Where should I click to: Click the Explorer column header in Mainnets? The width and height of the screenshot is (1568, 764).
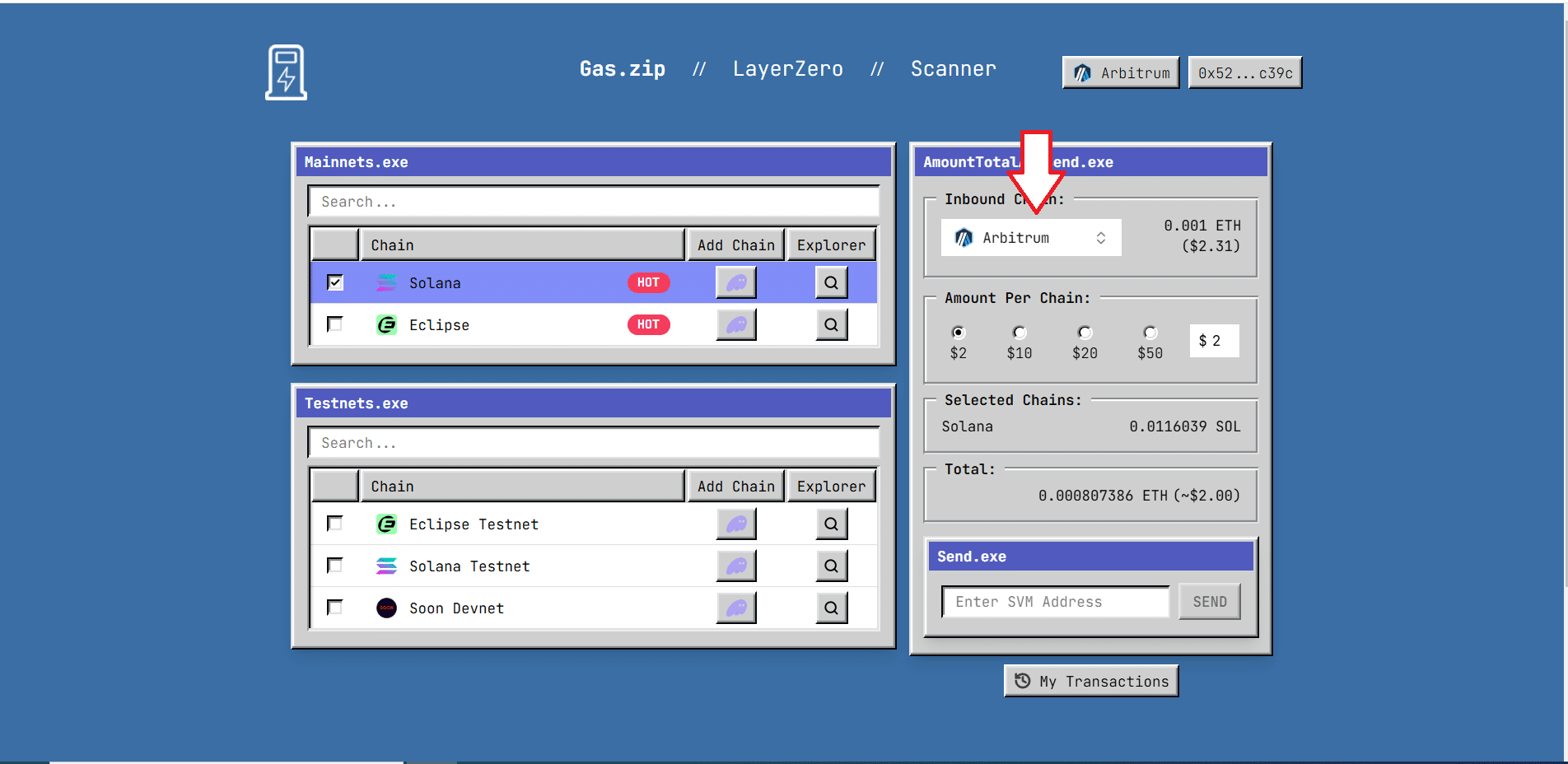point(831,245)
